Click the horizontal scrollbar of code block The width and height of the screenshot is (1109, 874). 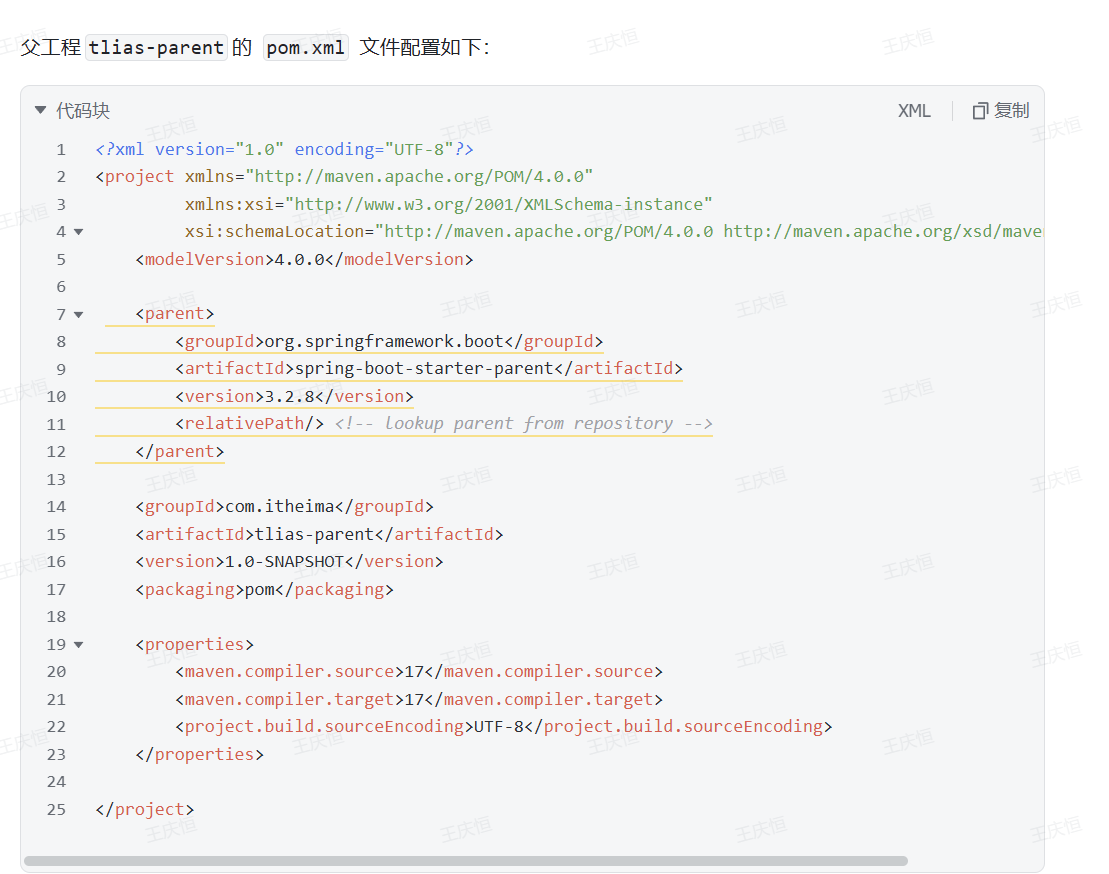coord(465,860)
